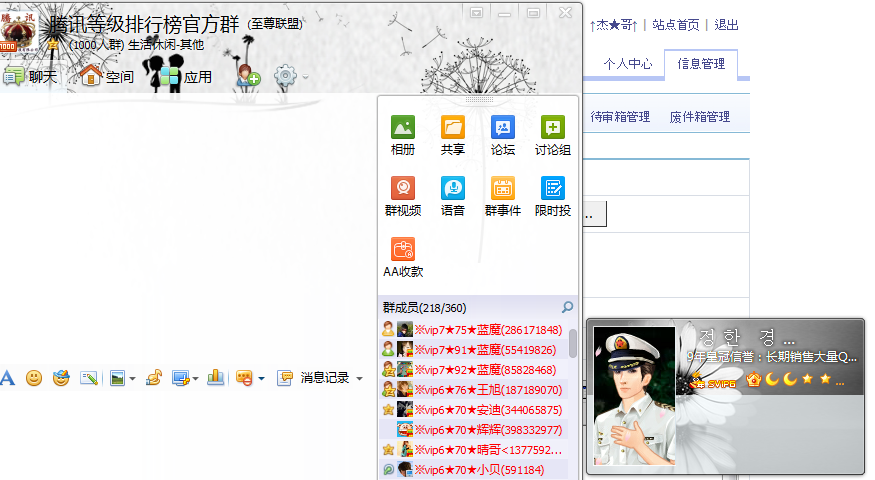This screenshot has width=875, height=480.
Task: Open the 共享 (Share) group files
Action: pyautogui.click(x=453, y=135)
